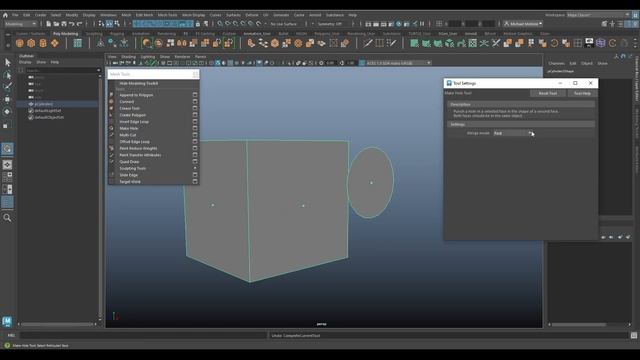
Task: Open the Modeling menu set dropdown
Action: (x=20, y=24)
